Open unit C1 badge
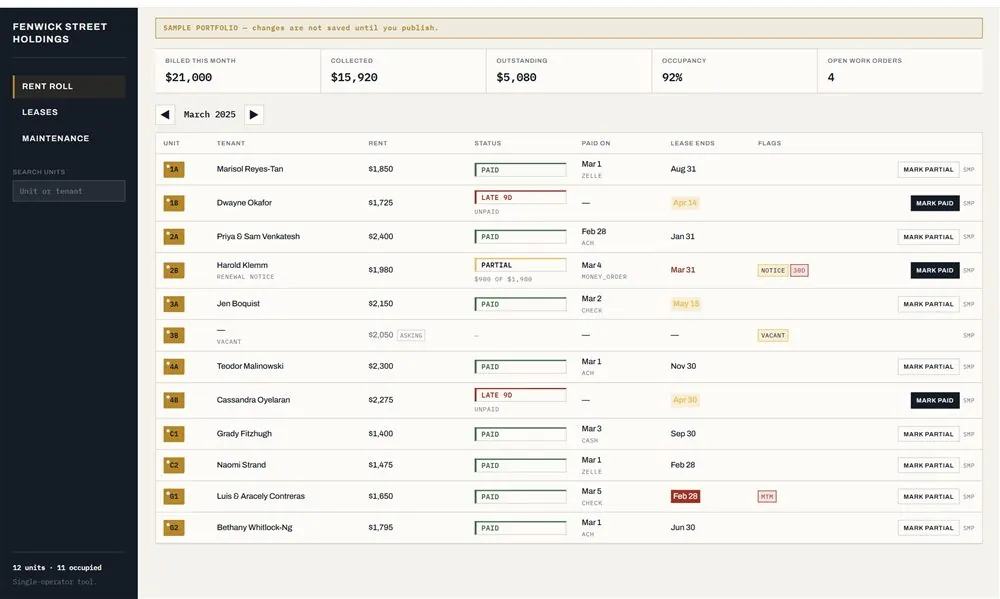This screenshot has width=1000, height=599. [x=173, y=434]
